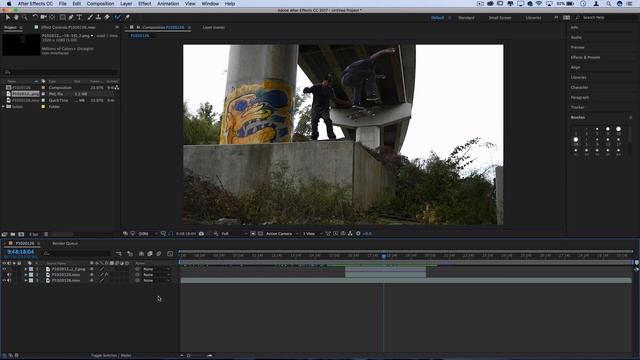This screenshot has width=640, height=360.
Task: Switch to Small Screen workspace
Action: coord(500,18)
